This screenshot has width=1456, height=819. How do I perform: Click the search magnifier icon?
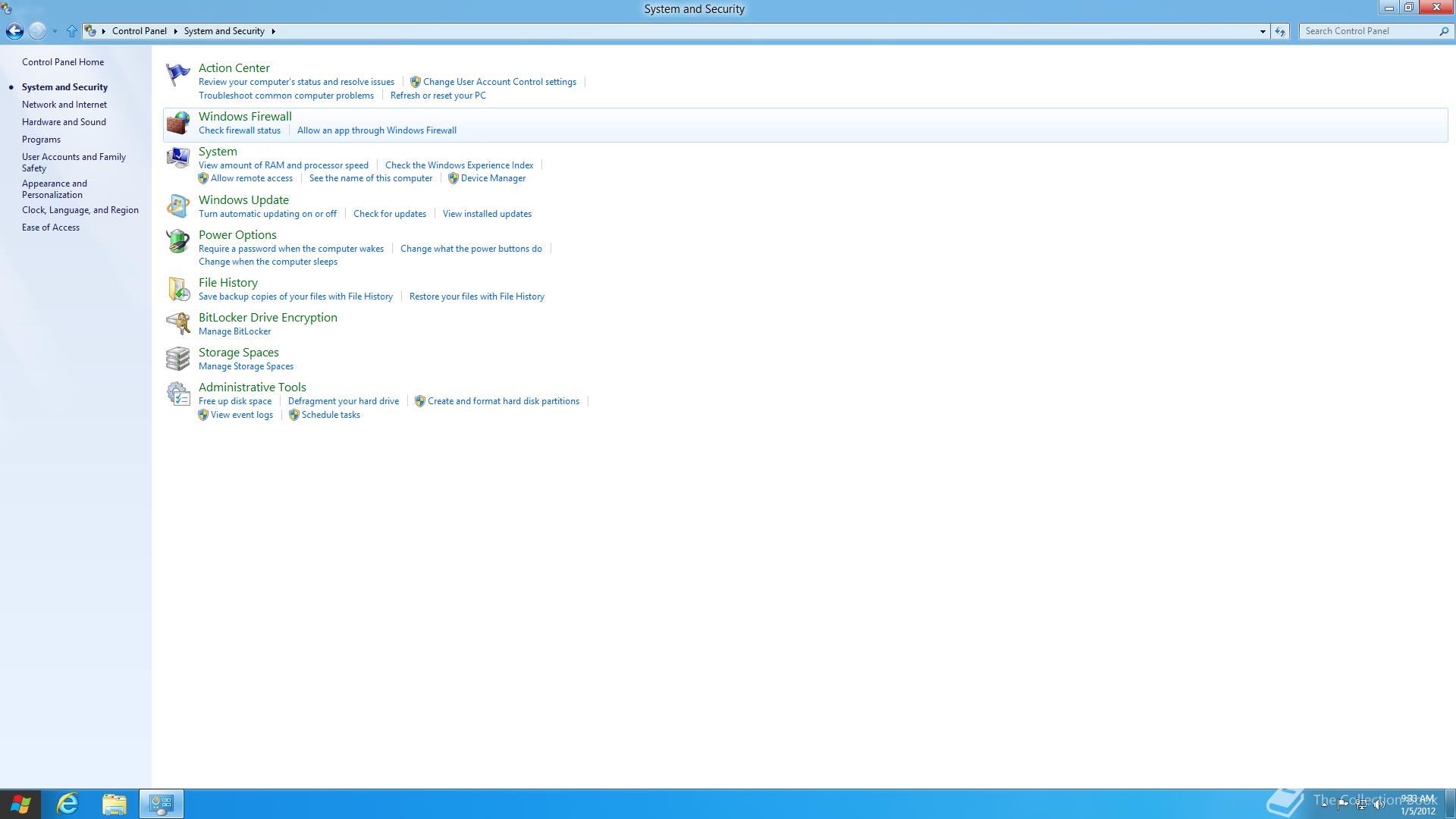tap(1444, 31)
